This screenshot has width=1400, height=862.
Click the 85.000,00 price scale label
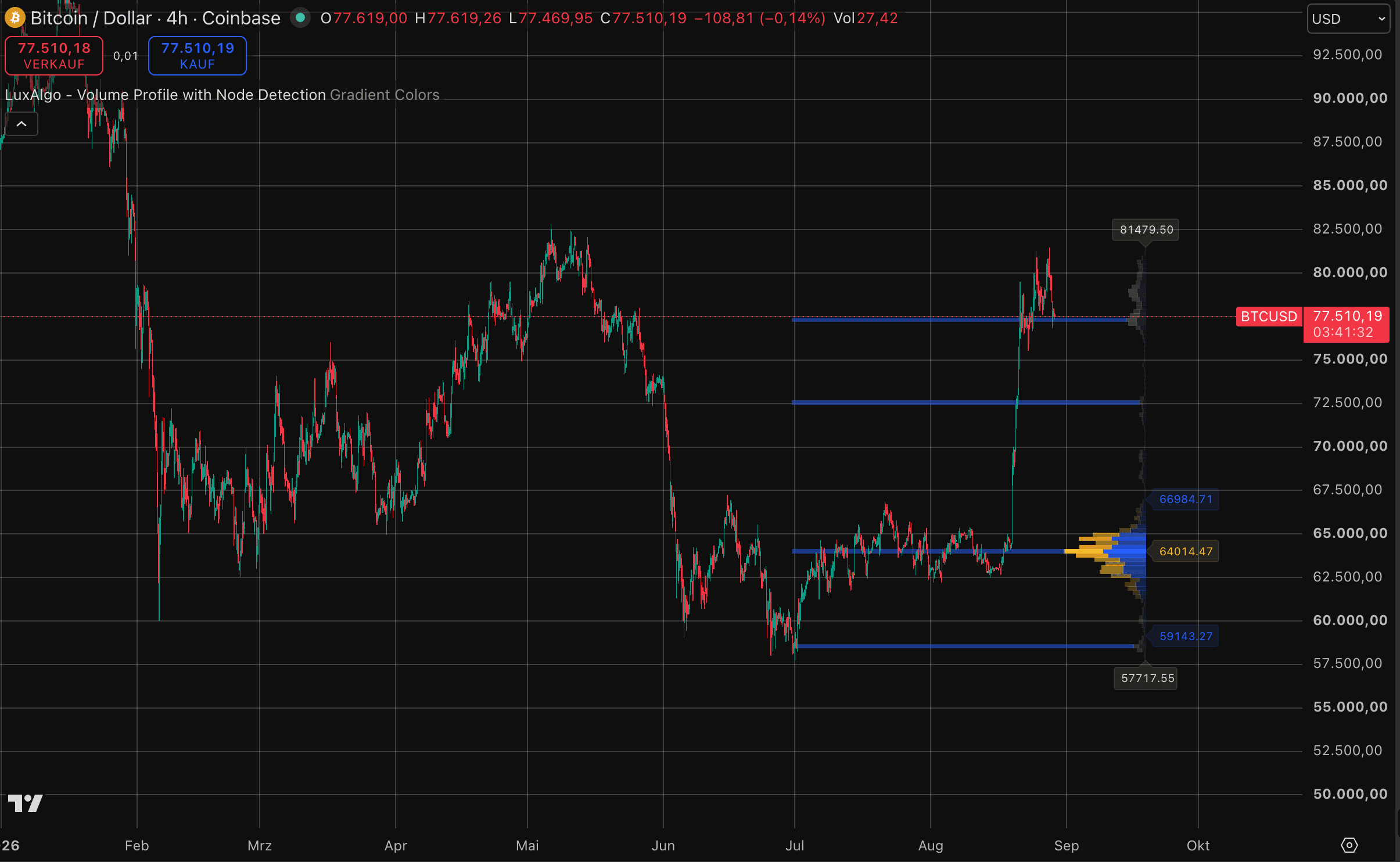(1350, 185)
